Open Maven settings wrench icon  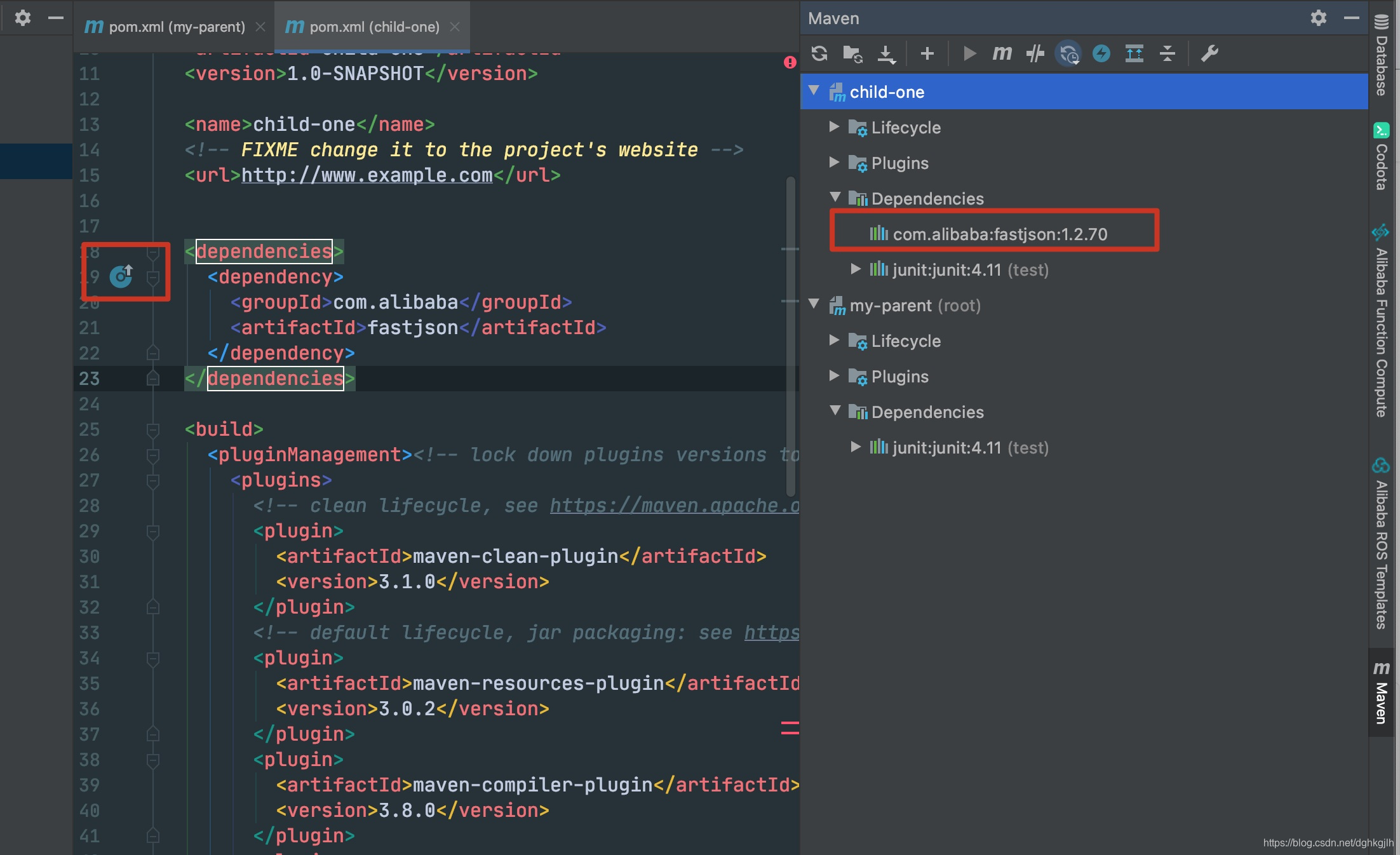coord(1209,53)
